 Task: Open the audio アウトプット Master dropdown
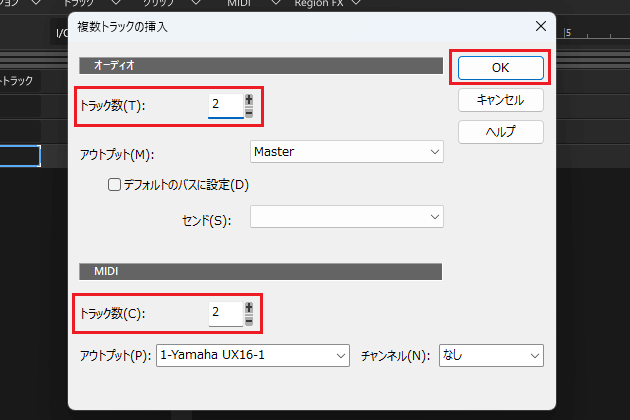(x=345, y=152)
